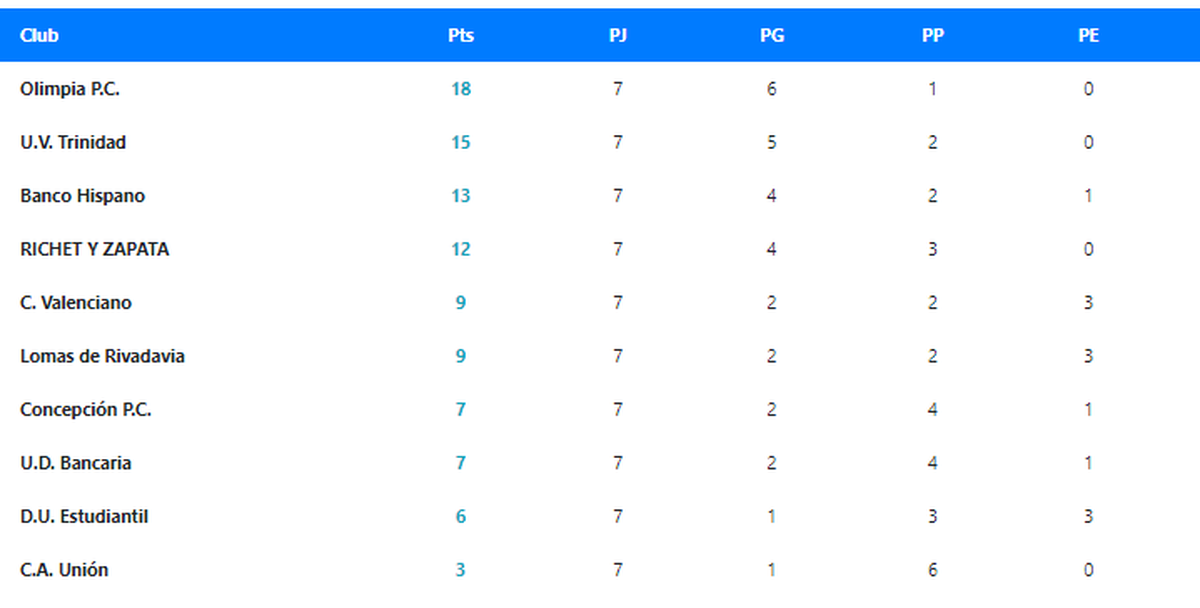Click the PJ column header
The height and width of the screenshot is (608, 1200).
618,35
